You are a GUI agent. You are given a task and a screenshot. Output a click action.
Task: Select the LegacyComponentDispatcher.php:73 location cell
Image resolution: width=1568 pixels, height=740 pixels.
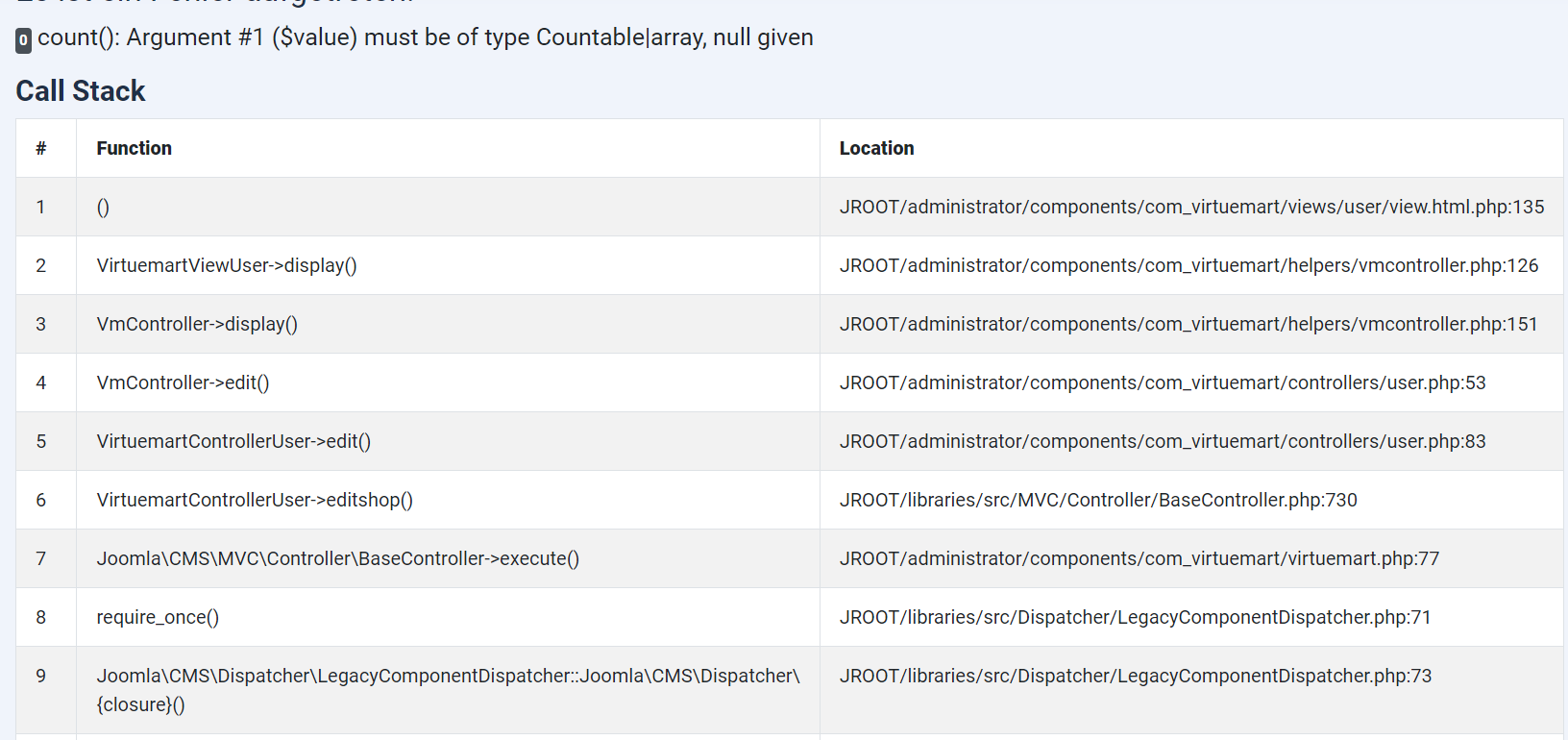click(1136, 676)
